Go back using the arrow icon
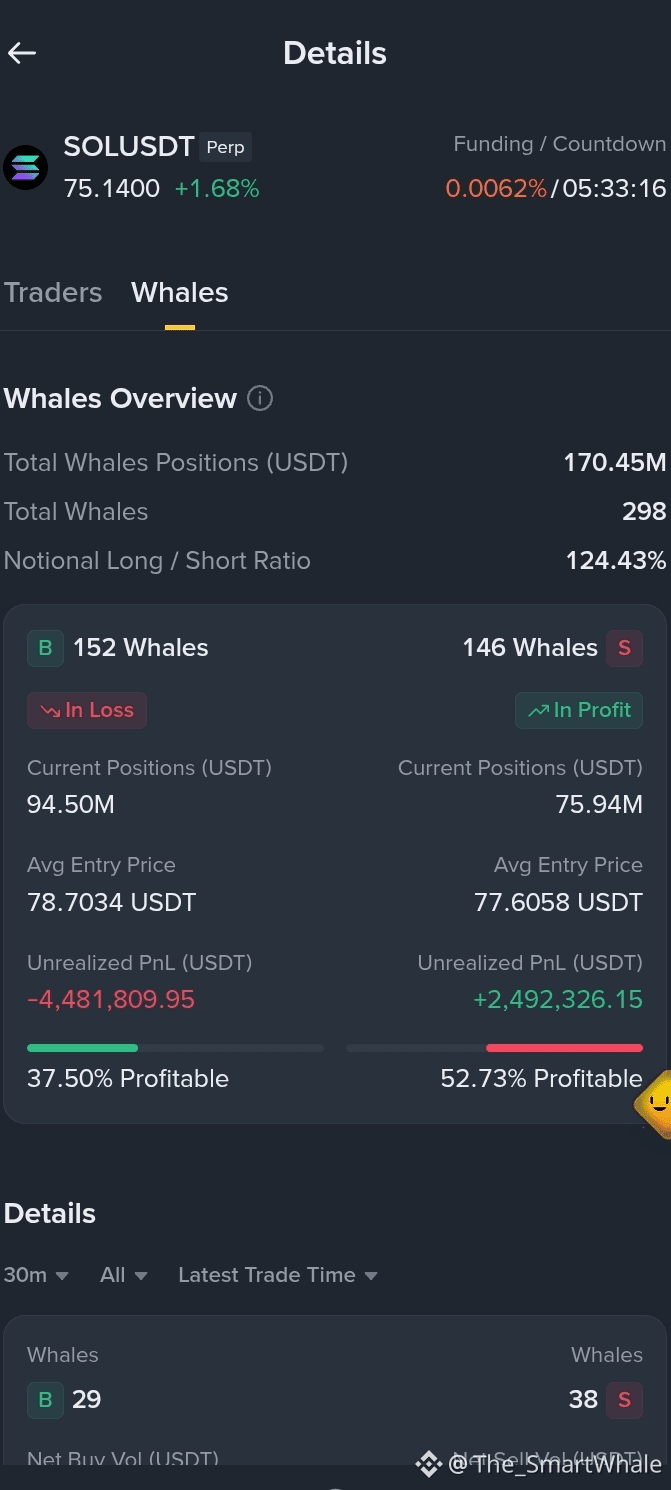The image size is (671, 1490). (x=22, y=53)
